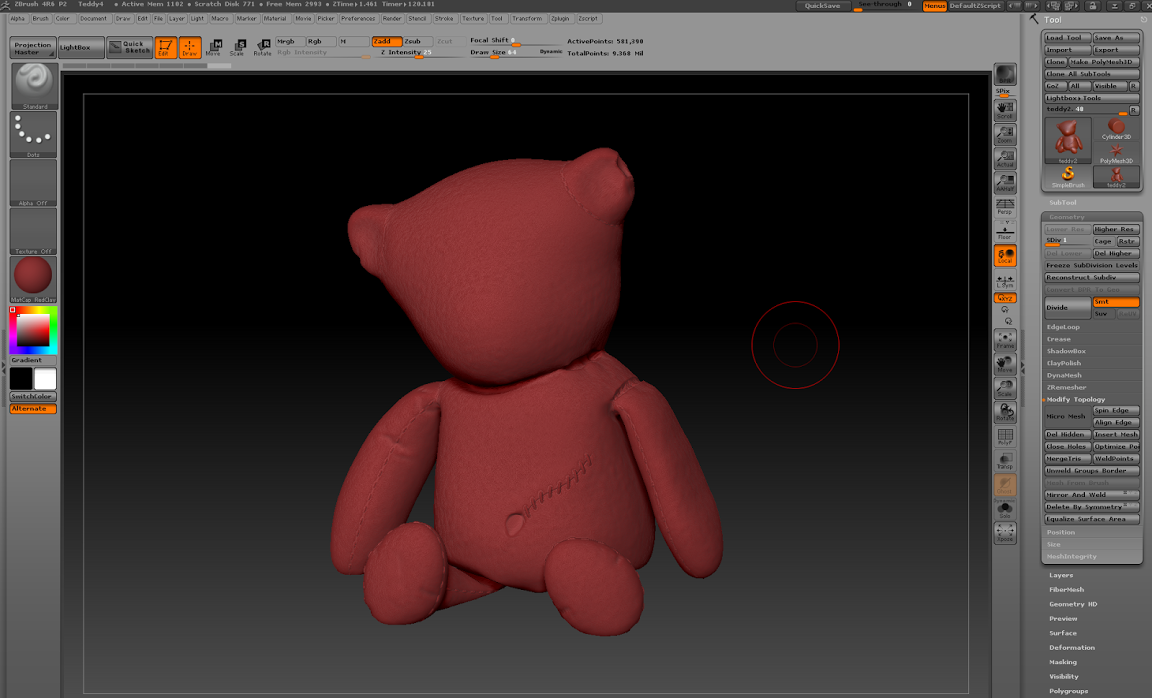
Task: Click the Divide button
Action: click(1067, 308)
